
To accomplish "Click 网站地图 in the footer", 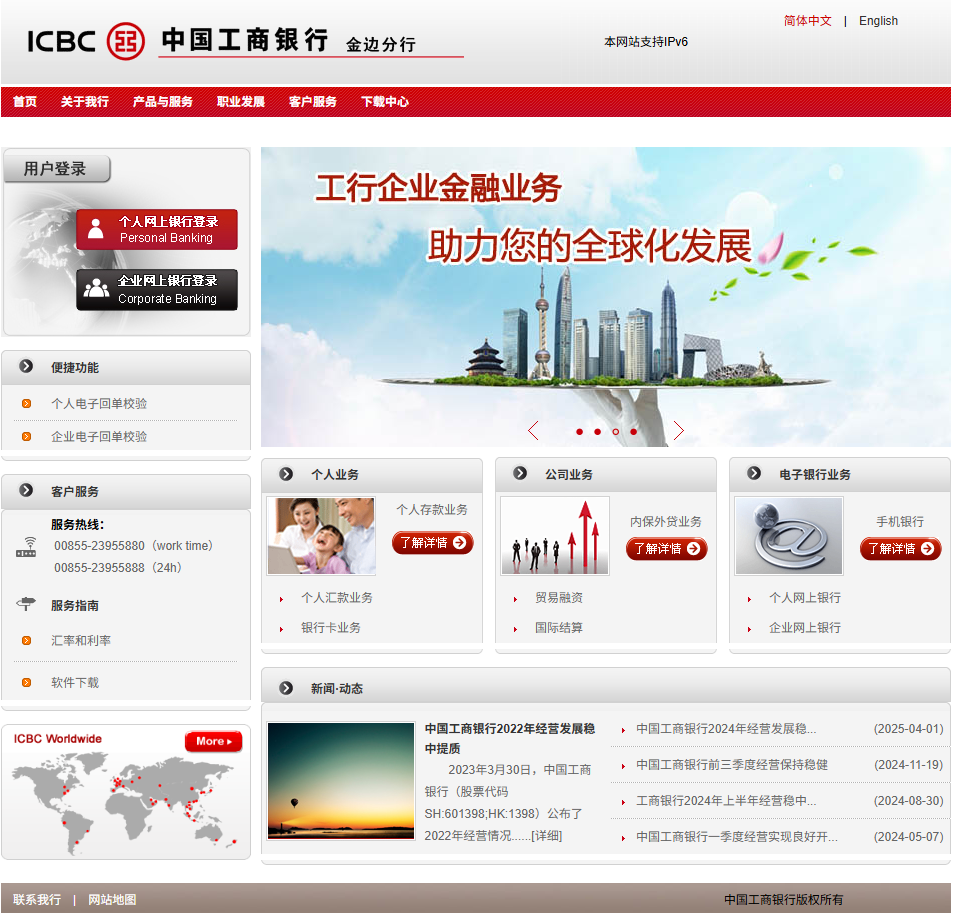I will [x=112, y=900].
